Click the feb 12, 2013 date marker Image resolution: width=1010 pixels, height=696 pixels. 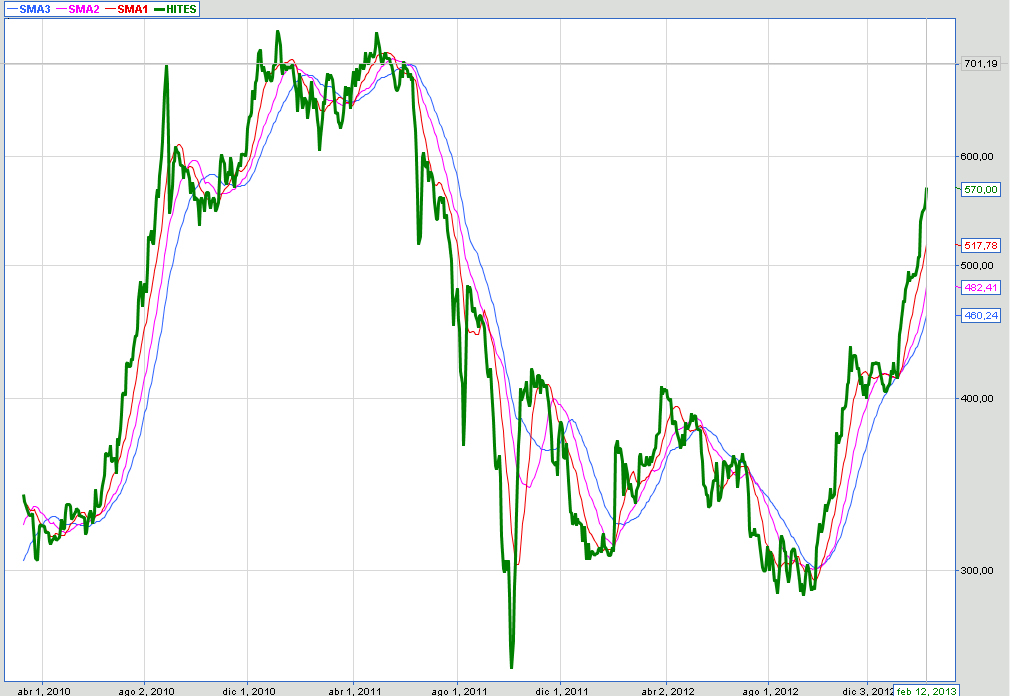pyautogui.click(x=927, y=690)
